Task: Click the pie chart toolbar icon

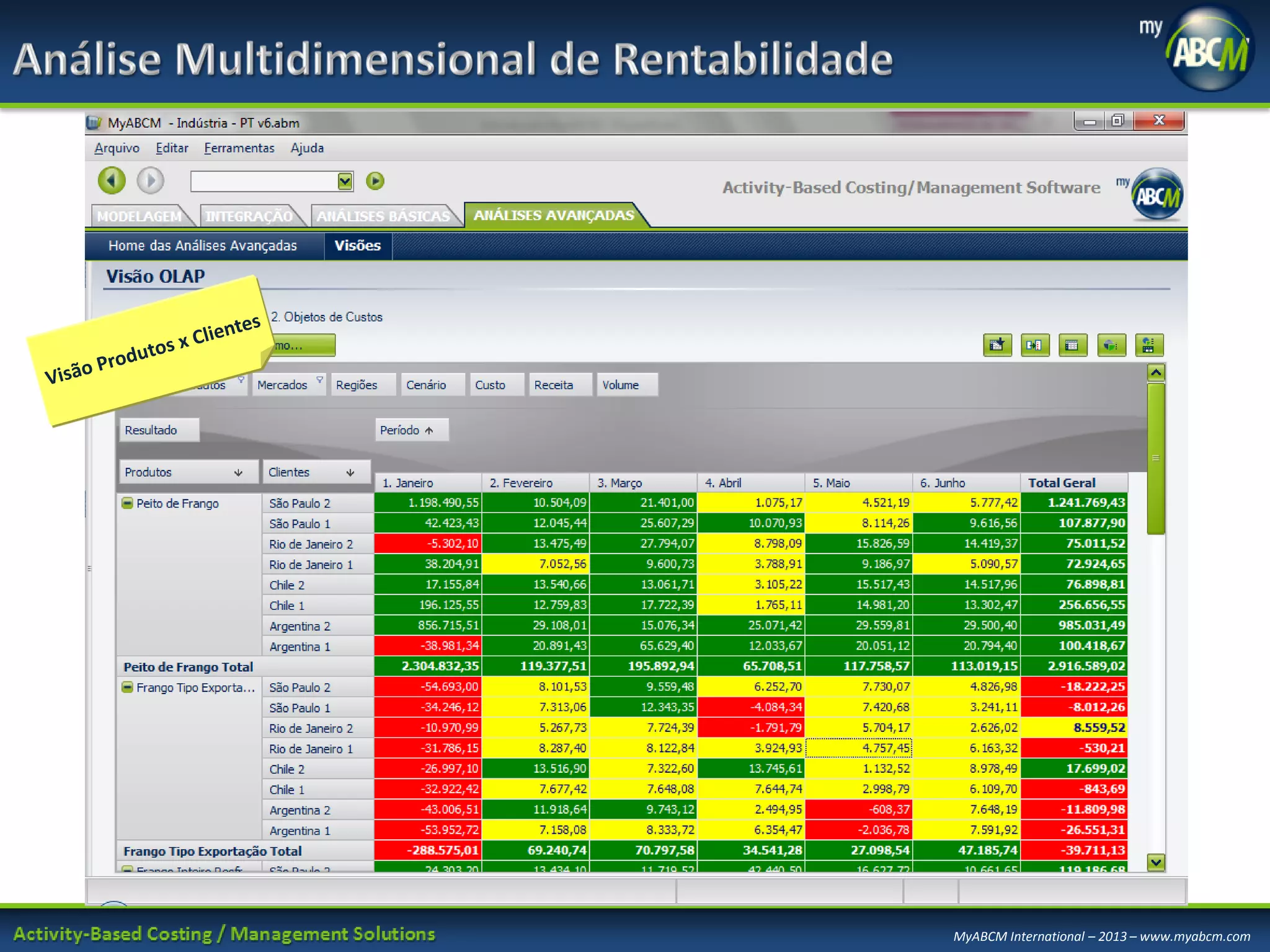Action: coord(1111,345)
